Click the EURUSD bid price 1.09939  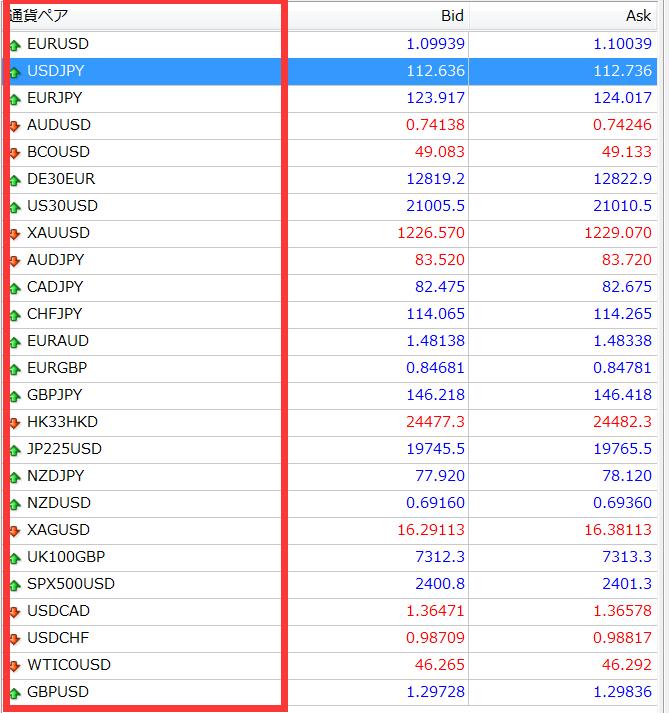(435, 44)
